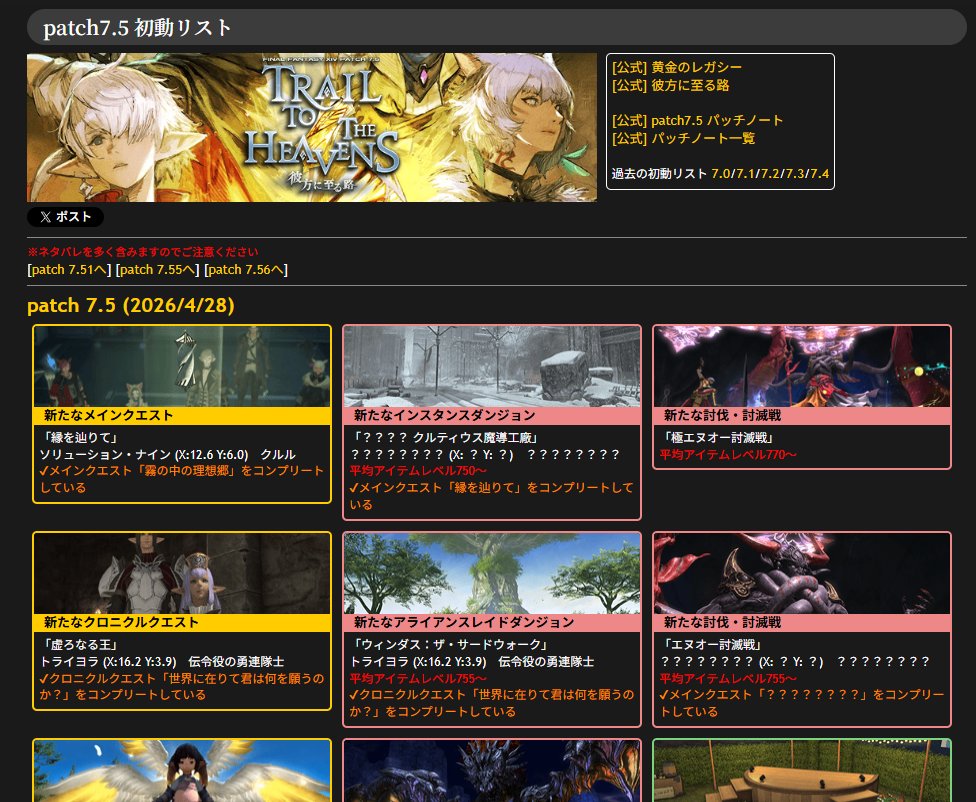Screen dimensions: 976x802
Task: Open past initial list 7.1
Action: tap(744, 174)
